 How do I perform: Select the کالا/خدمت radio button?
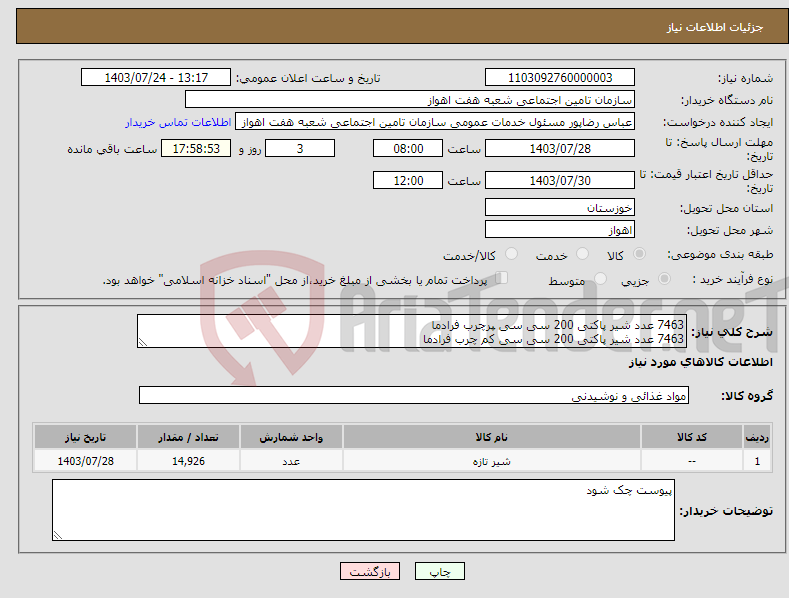(x=511, y=254)
